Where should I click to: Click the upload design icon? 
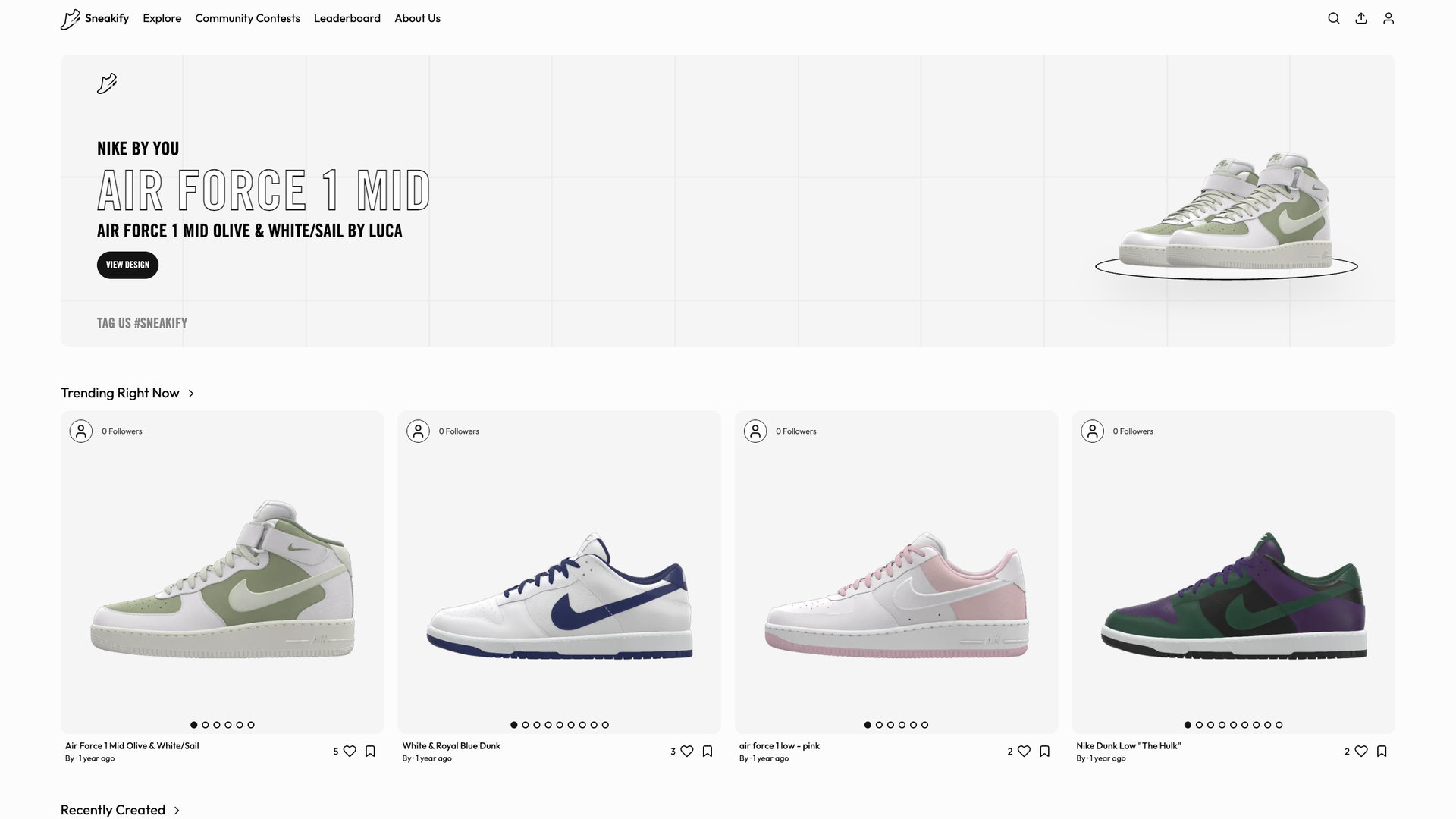coord(1361,18)
